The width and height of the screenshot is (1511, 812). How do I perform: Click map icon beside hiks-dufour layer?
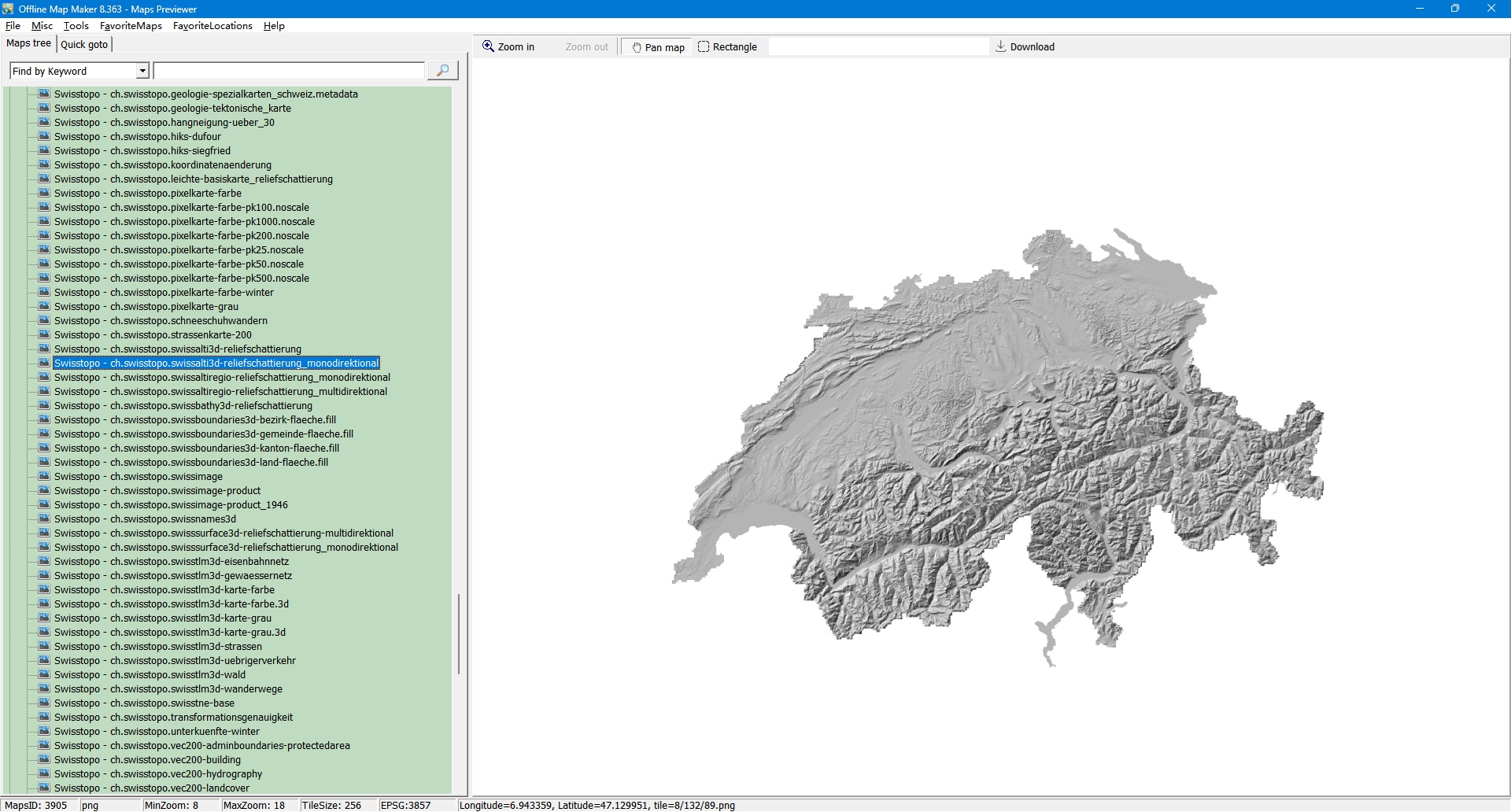point(44,136)
